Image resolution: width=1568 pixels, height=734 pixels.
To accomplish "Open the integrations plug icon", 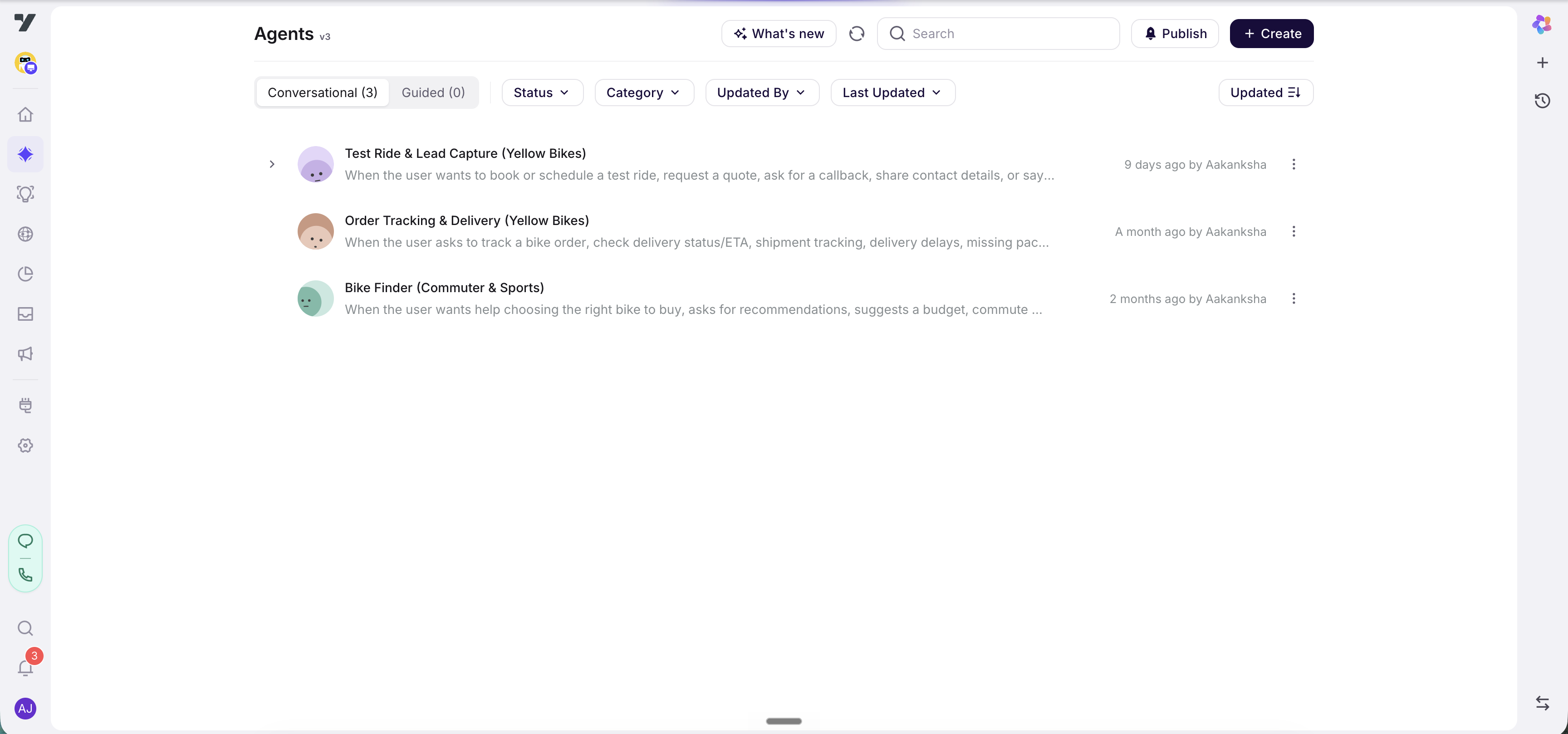I will (25, 406).
